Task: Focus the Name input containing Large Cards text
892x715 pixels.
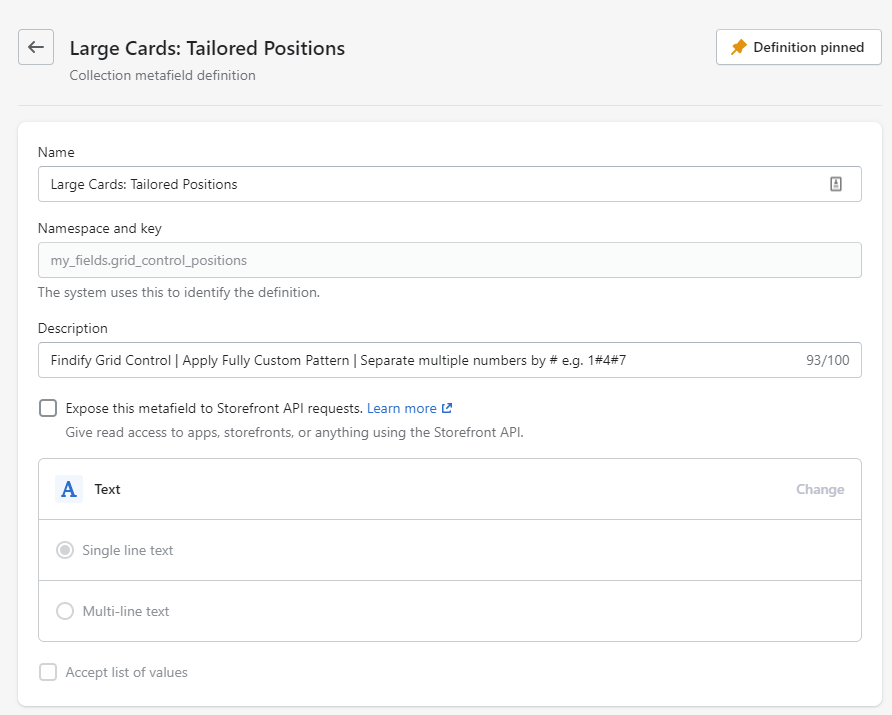Action: tap(400, 183)
